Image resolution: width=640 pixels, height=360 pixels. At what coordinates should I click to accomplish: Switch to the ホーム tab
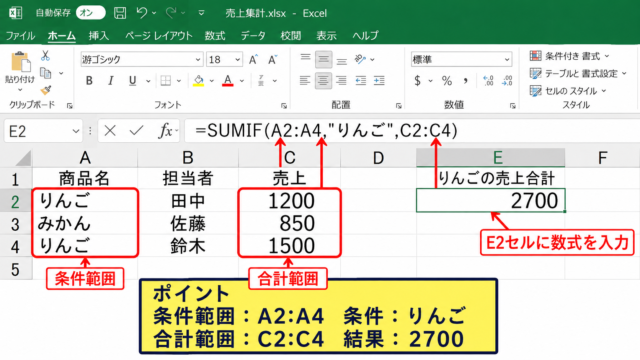[62, 36]
